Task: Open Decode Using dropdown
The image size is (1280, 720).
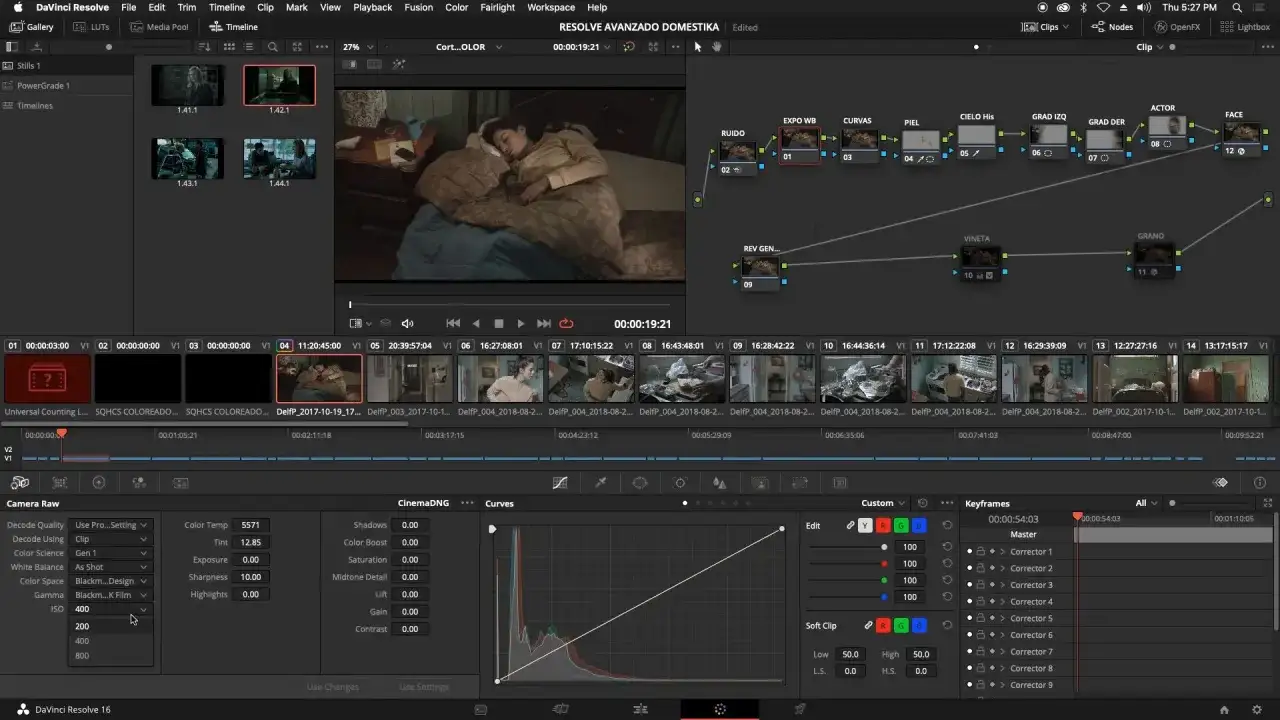Action: [x=111, y=539]
